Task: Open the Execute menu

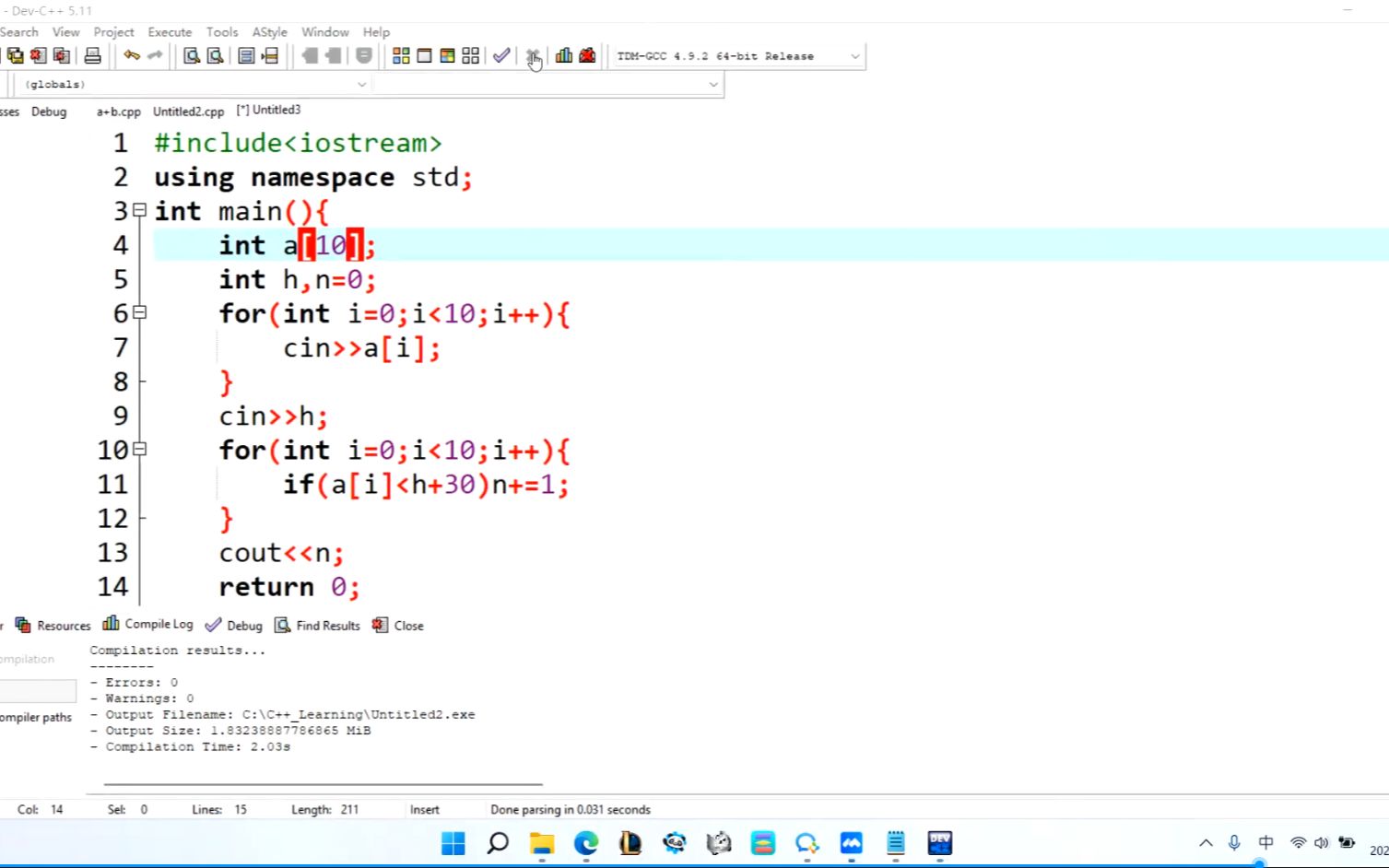Action: pos(170,32)
